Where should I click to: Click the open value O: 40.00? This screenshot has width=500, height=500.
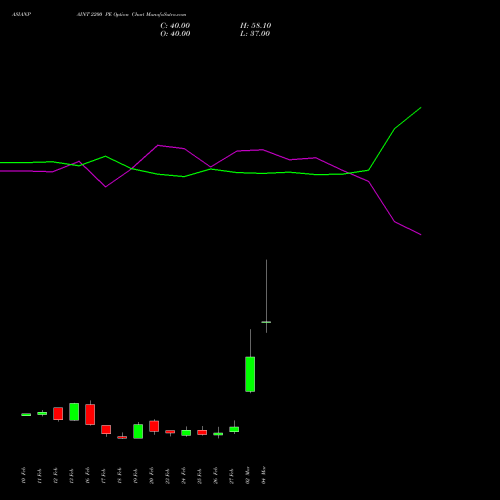[x=175, y=34]
